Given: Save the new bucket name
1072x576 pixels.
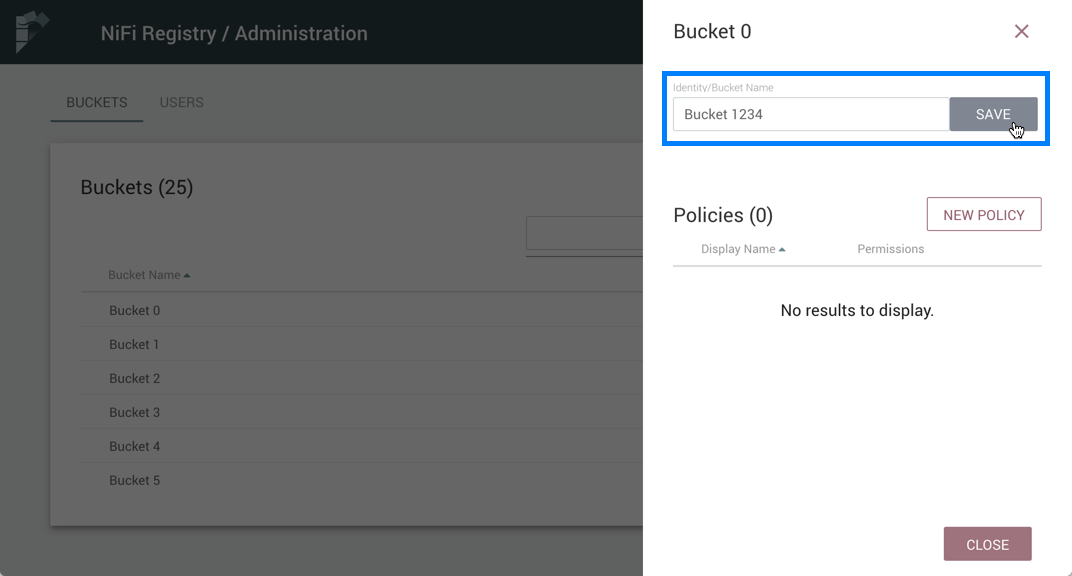Looking at the screenshot, I should point(993,114).
